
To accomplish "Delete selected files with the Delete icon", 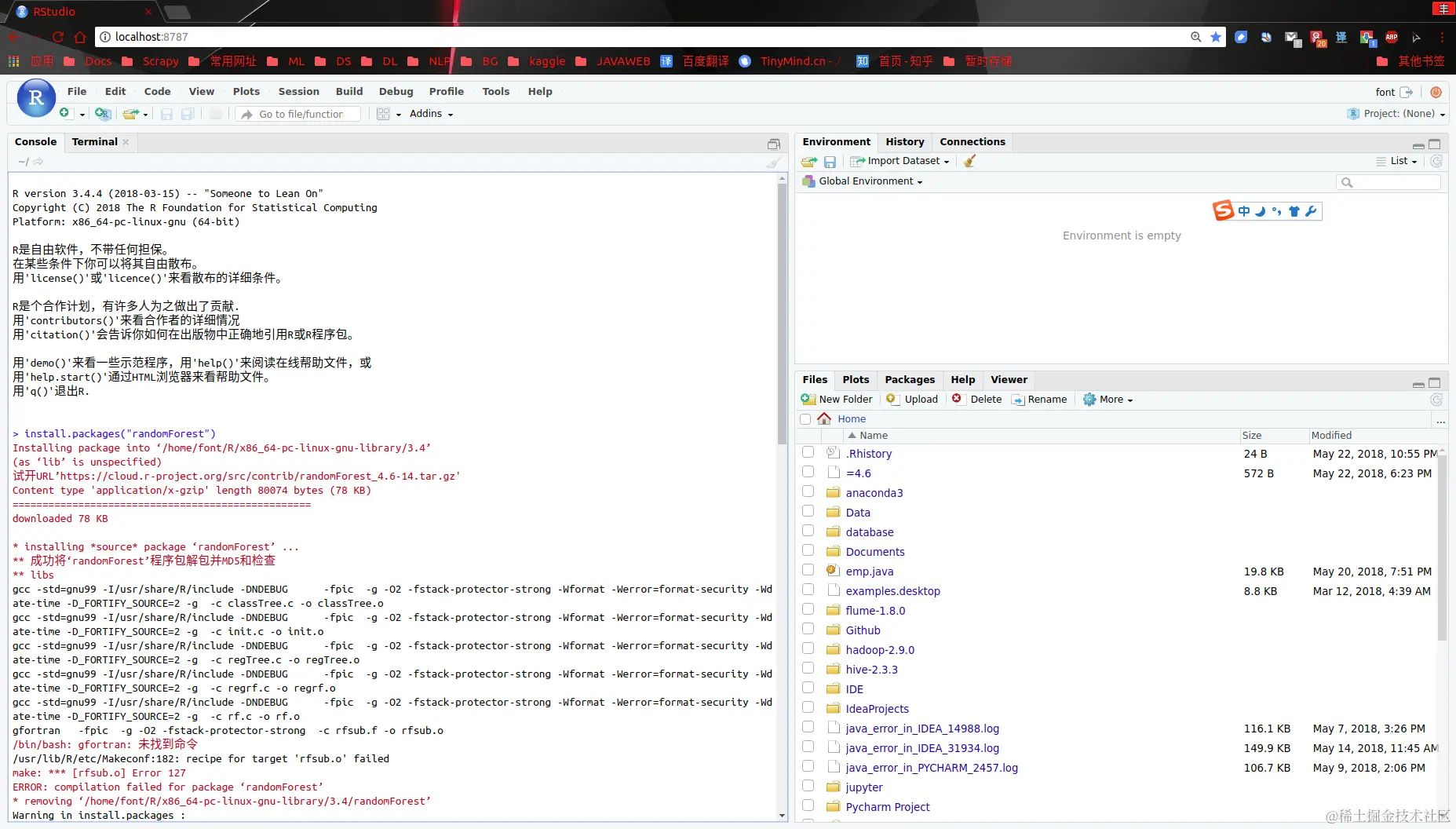I will click(x=977, y=399).
